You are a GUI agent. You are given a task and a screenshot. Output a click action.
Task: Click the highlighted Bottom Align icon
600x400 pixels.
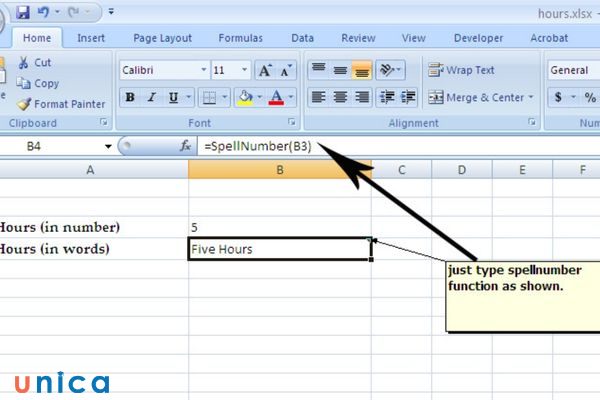pos(362,70)
